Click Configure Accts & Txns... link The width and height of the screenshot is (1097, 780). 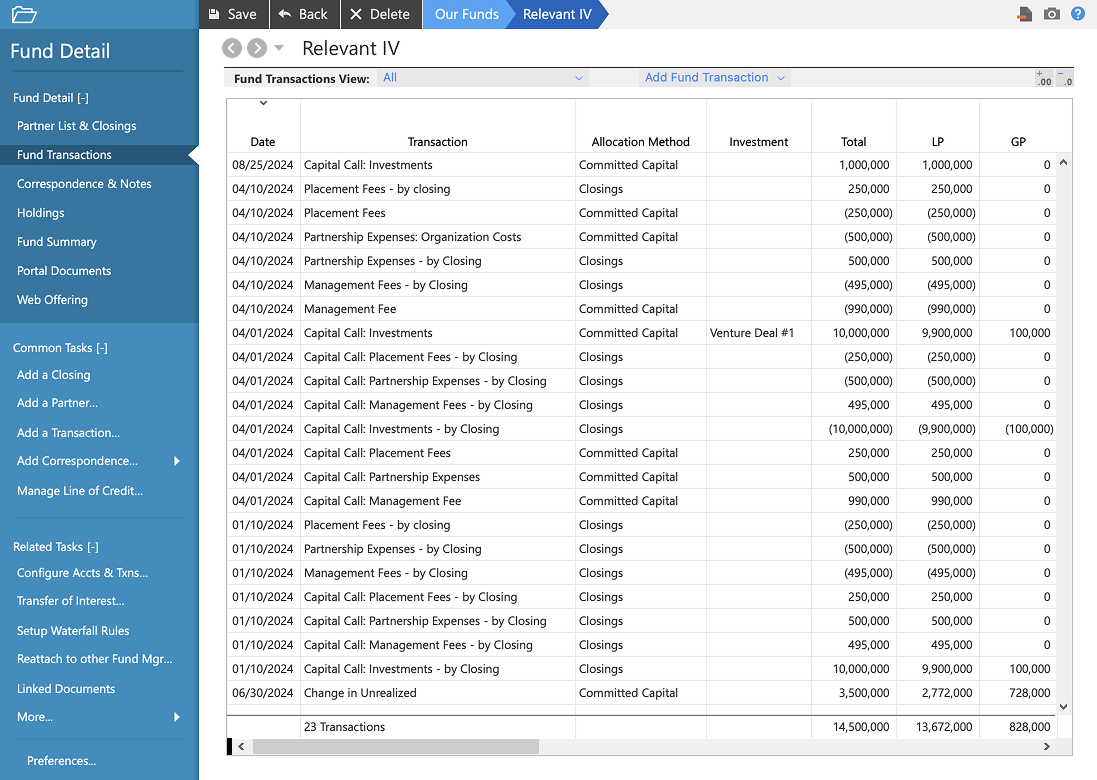click(83, 573)
